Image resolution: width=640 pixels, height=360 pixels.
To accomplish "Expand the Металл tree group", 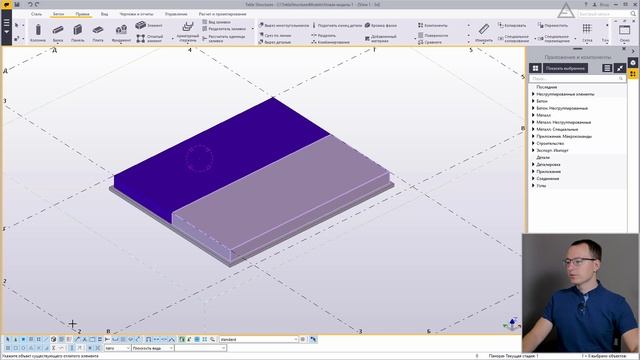I will (x=533, y=115).
